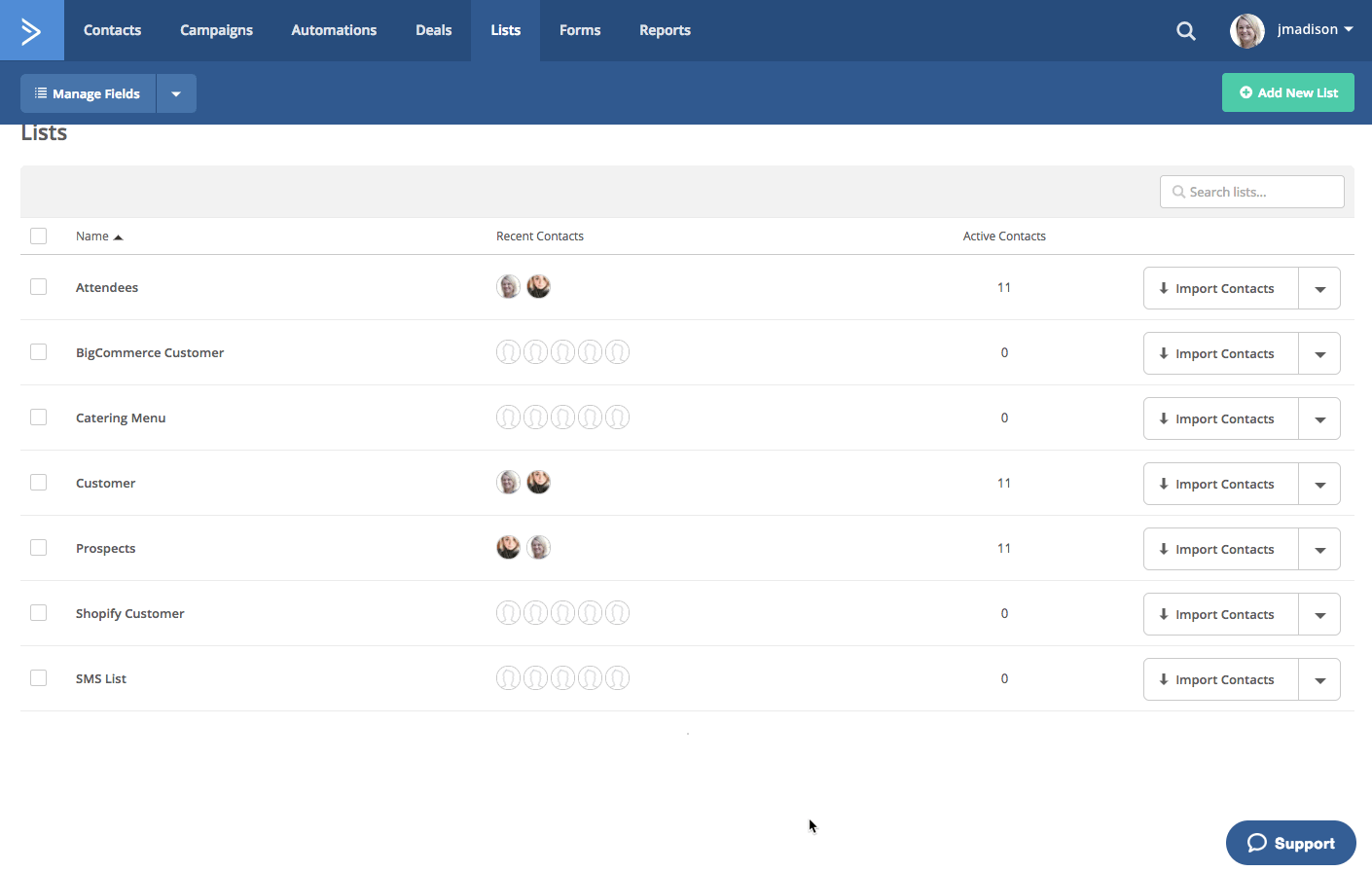Click second avatar in Attendees recent contacts
This screenshot has width=1372, height=872.
538,287
